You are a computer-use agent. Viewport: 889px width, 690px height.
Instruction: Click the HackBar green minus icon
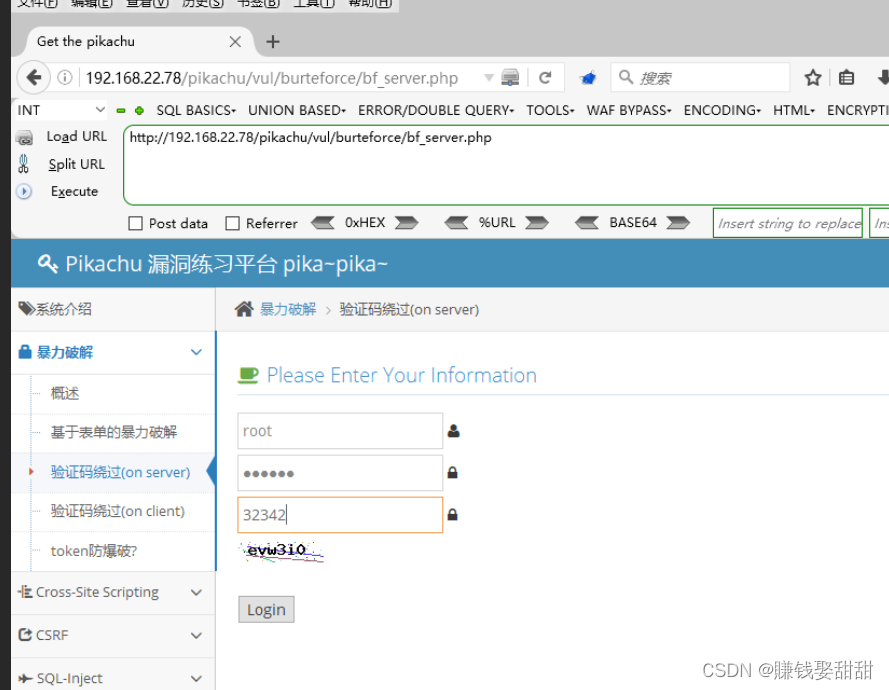(x=121, y=111)
